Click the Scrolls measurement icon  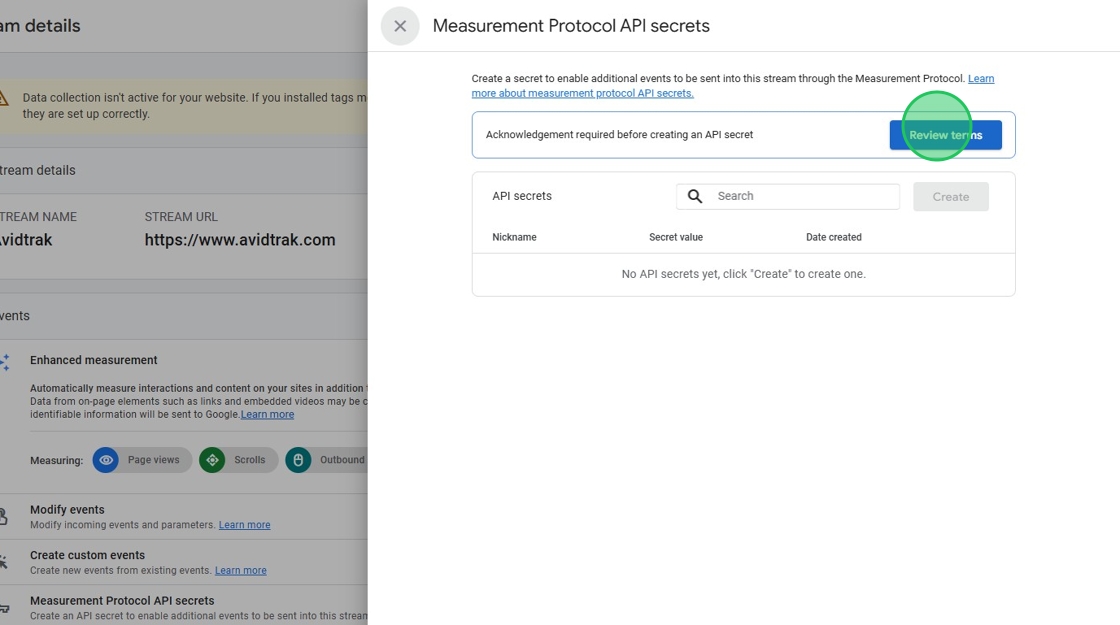pos(212,460)
